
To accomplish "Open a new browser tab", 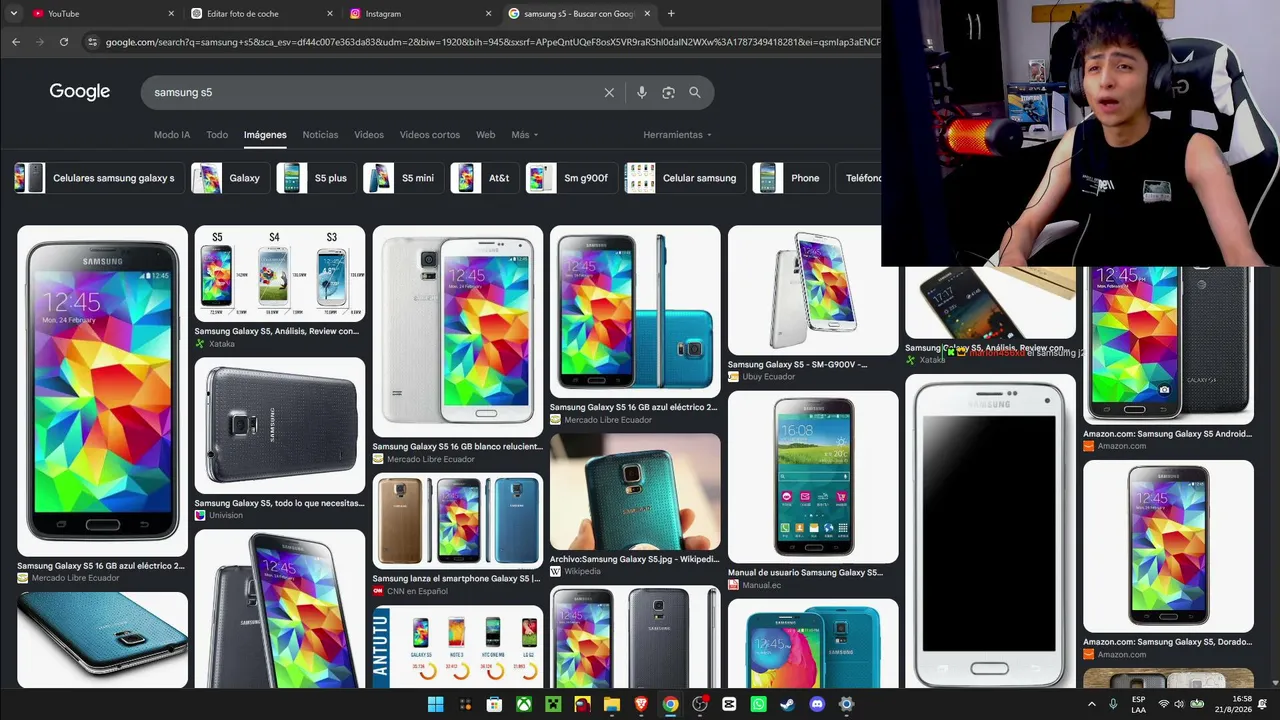I will tap(671, 14).
